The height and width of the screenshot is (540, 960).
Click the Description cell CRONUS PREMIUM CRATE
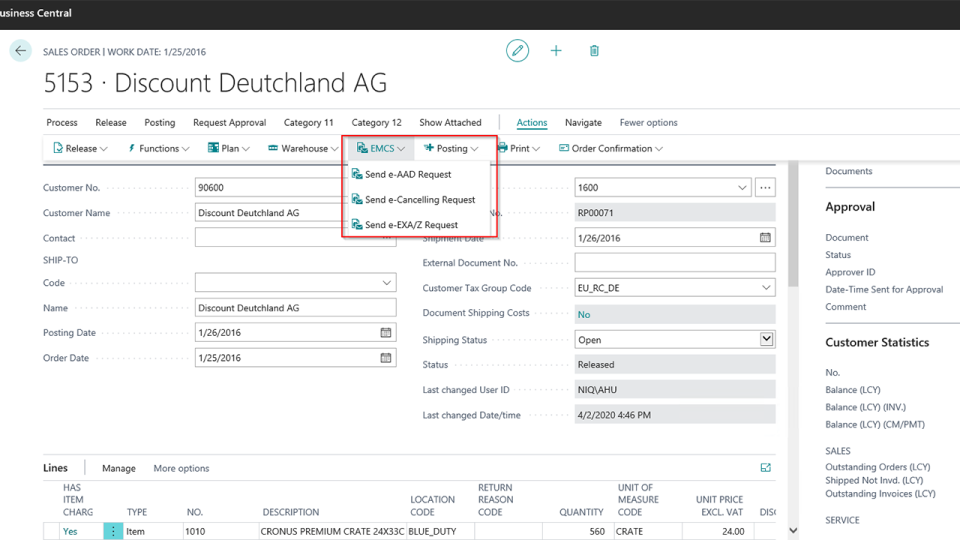332,531
